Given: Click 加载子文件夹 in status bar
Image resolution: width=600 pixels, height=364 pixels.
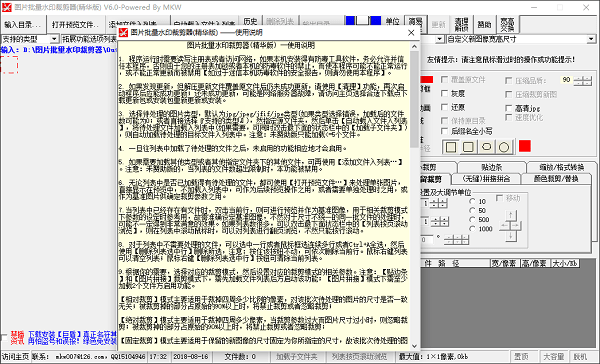Looking at the screenshot, I should (297, 357).
